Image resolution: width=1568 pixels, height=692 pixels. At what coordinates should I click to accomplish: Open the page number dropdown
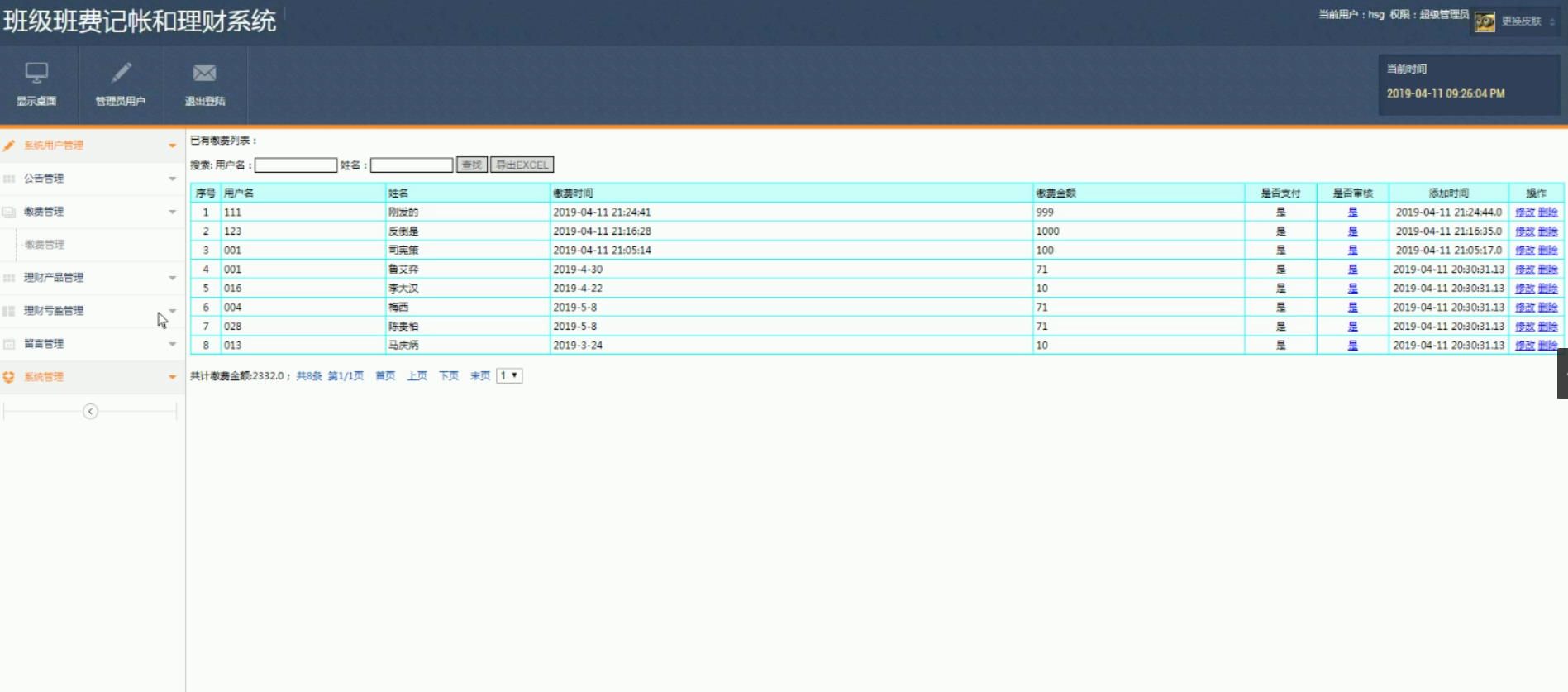tap(509, 375)
